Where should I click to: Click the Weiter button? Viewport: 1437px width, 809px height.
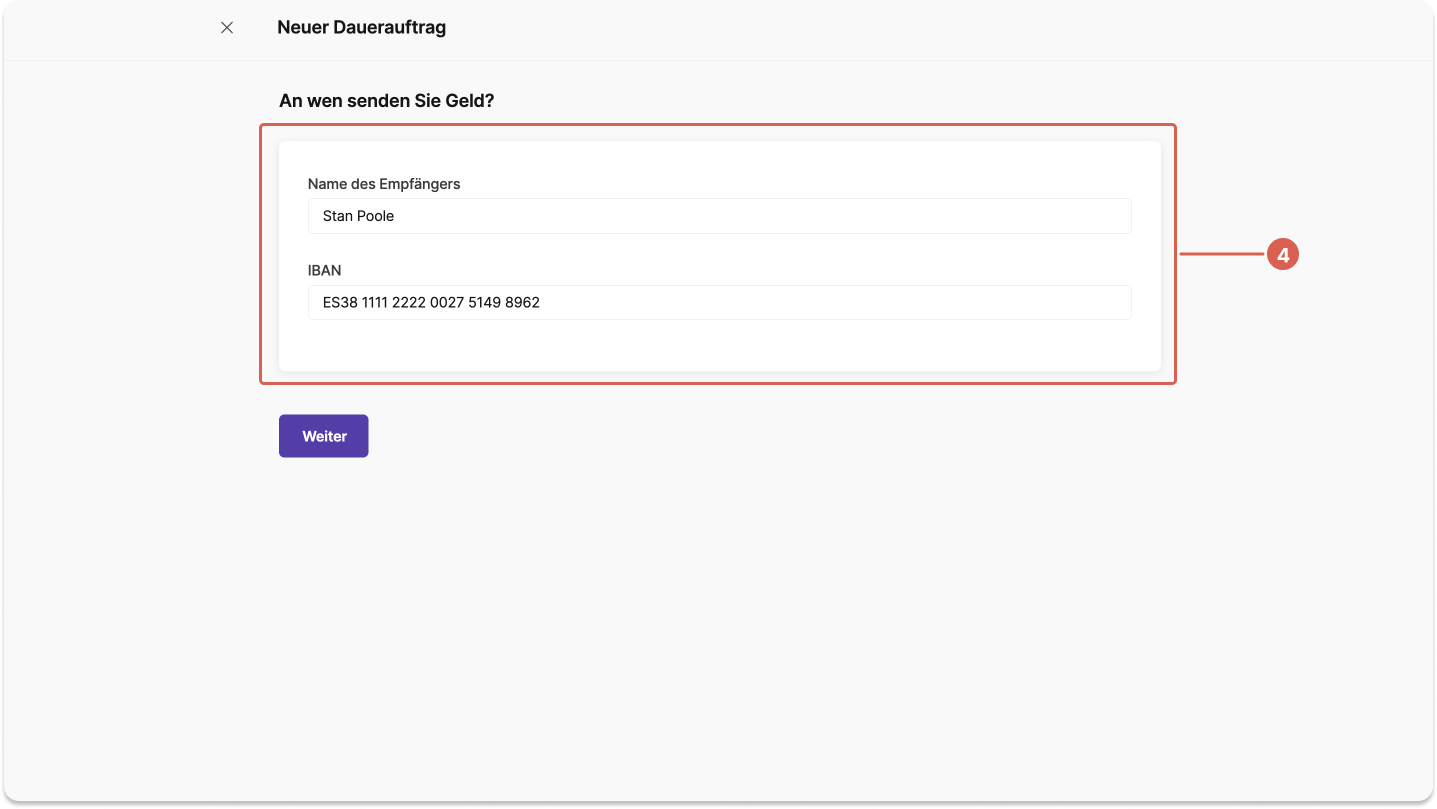pyautogui.click(x=324, y=436)
